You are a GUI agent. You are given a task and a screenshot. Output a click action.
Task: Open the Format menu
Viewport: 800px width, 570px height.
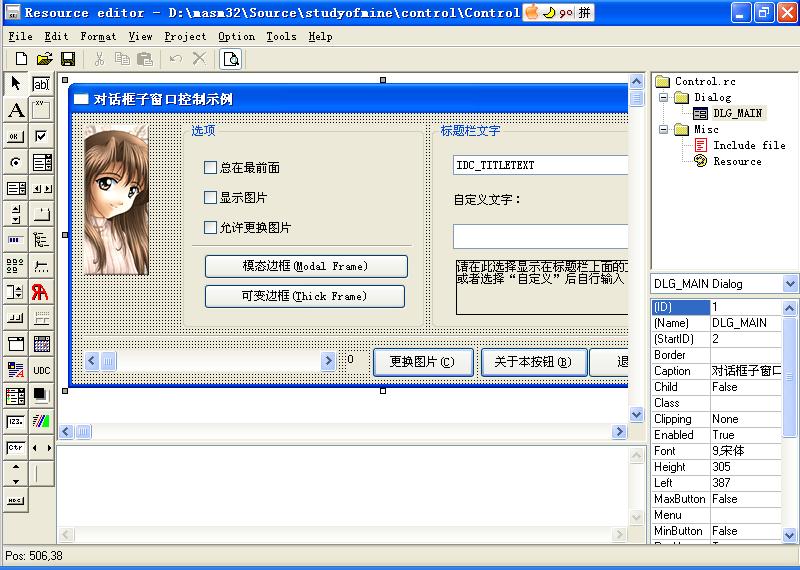click(x=98, y=36)
